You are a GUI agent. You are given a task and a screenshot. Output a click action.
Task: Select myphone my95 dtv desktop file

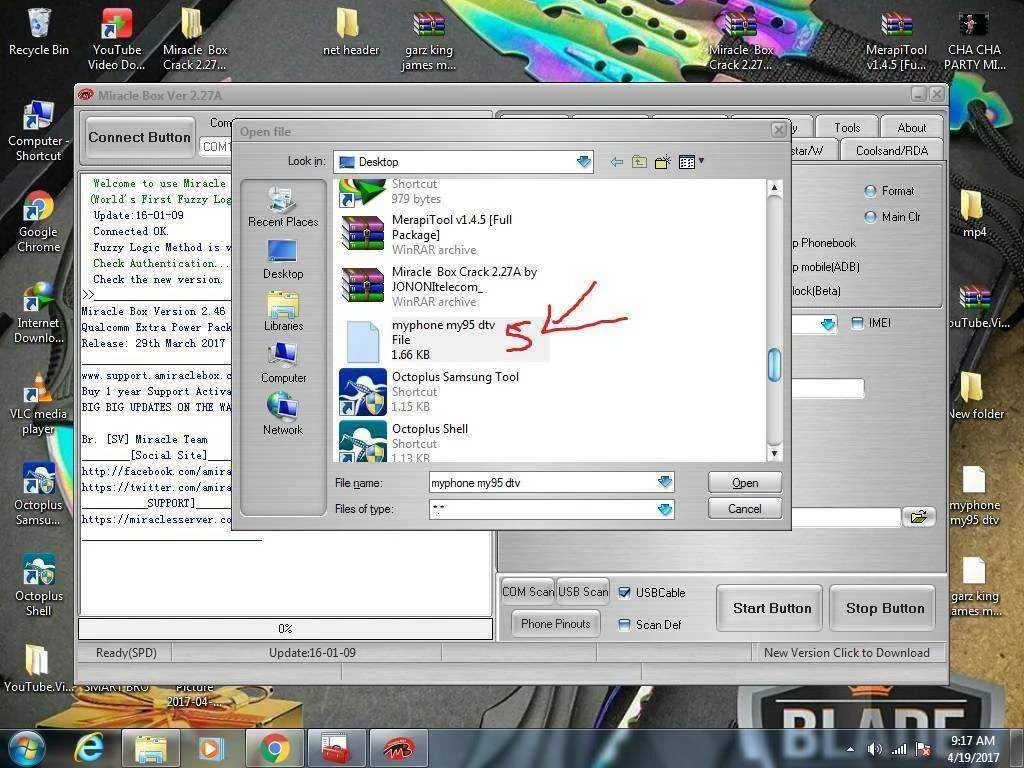click(974, 495)
